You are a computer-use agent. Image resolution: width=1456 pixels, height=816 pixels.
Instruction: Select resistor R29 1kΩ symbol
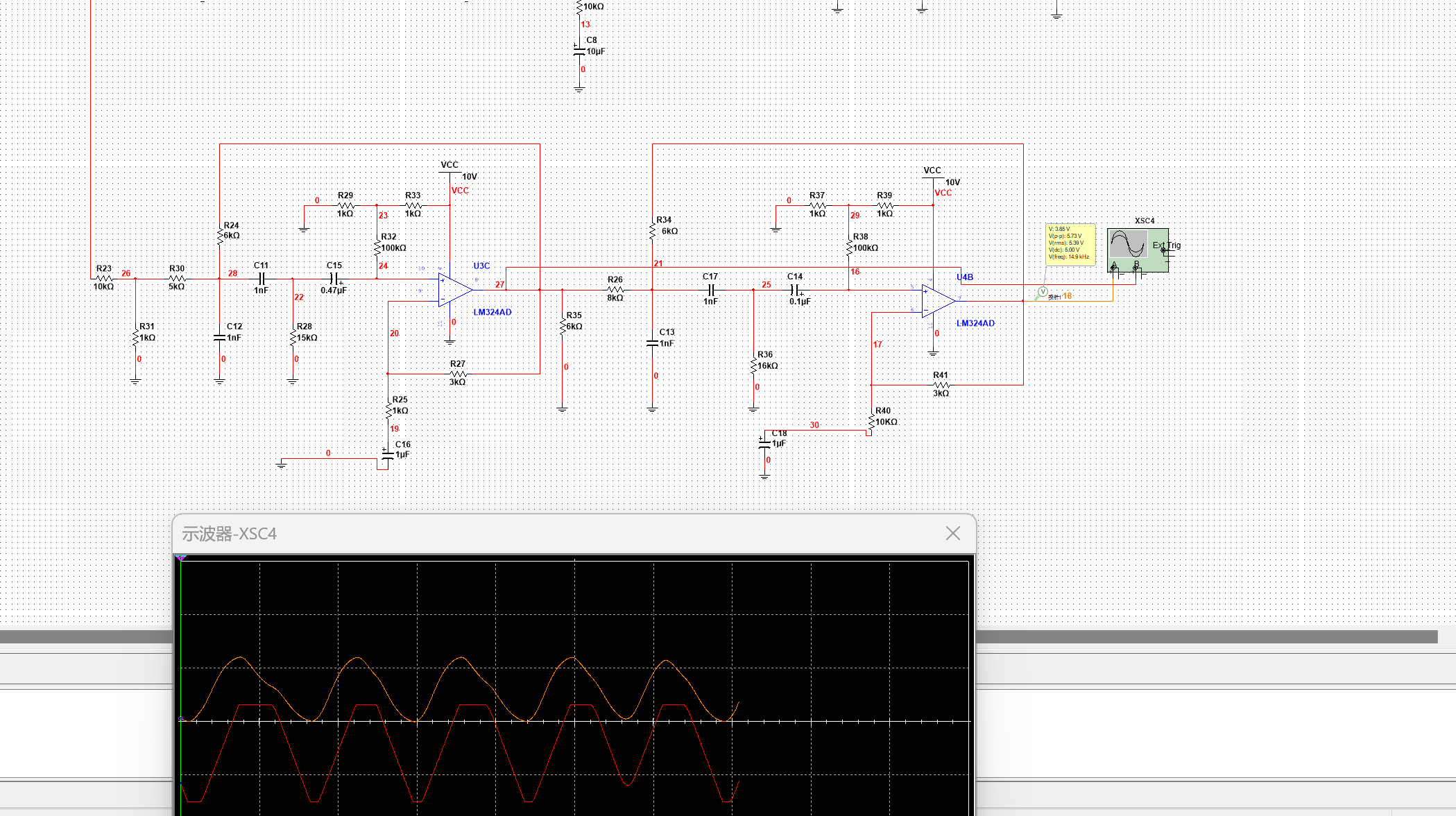[x=345, y=205]
